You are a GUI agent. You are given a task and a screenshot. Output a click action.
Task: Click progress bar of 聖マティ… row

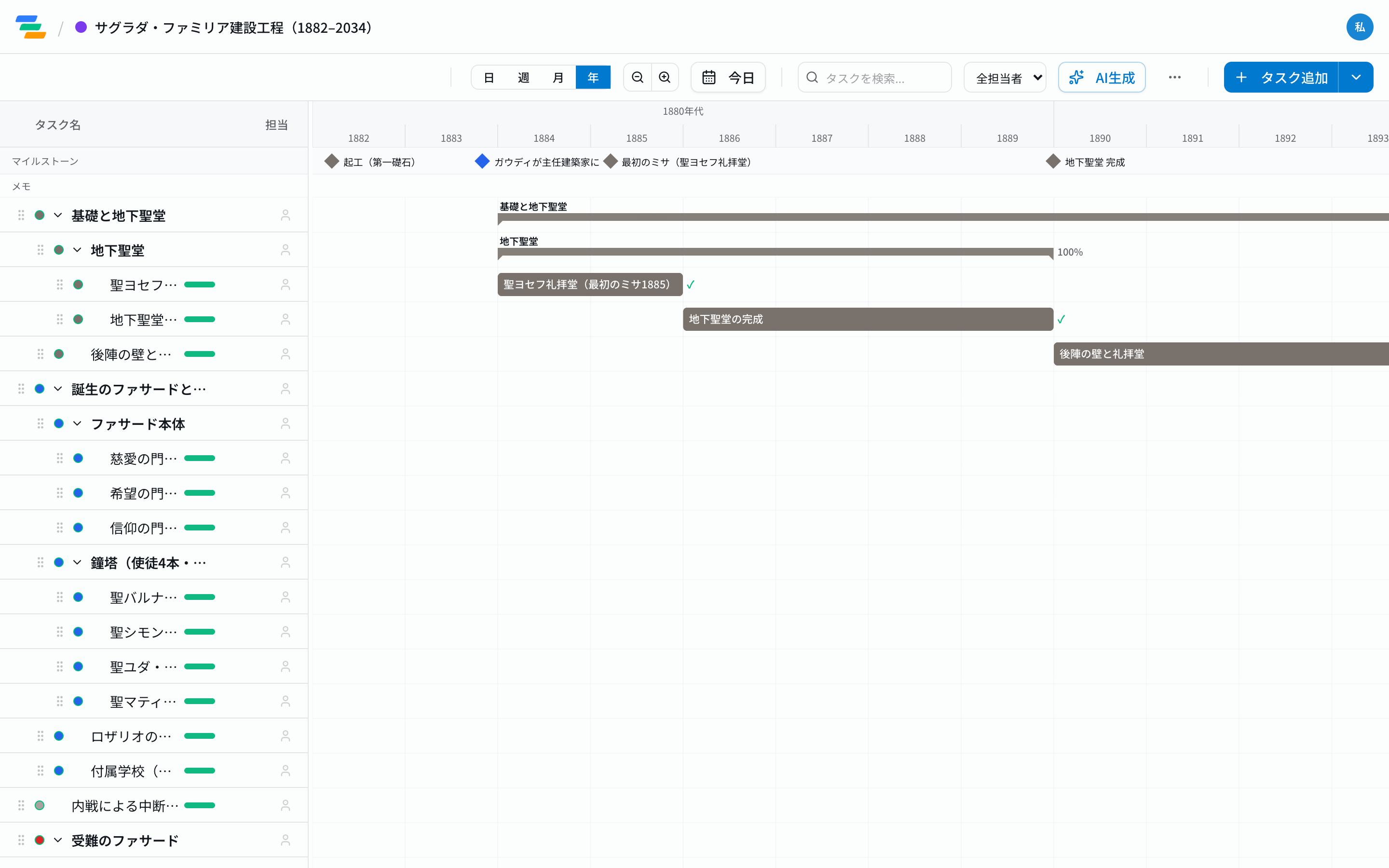pyautogui.click(x=200, y=701)
